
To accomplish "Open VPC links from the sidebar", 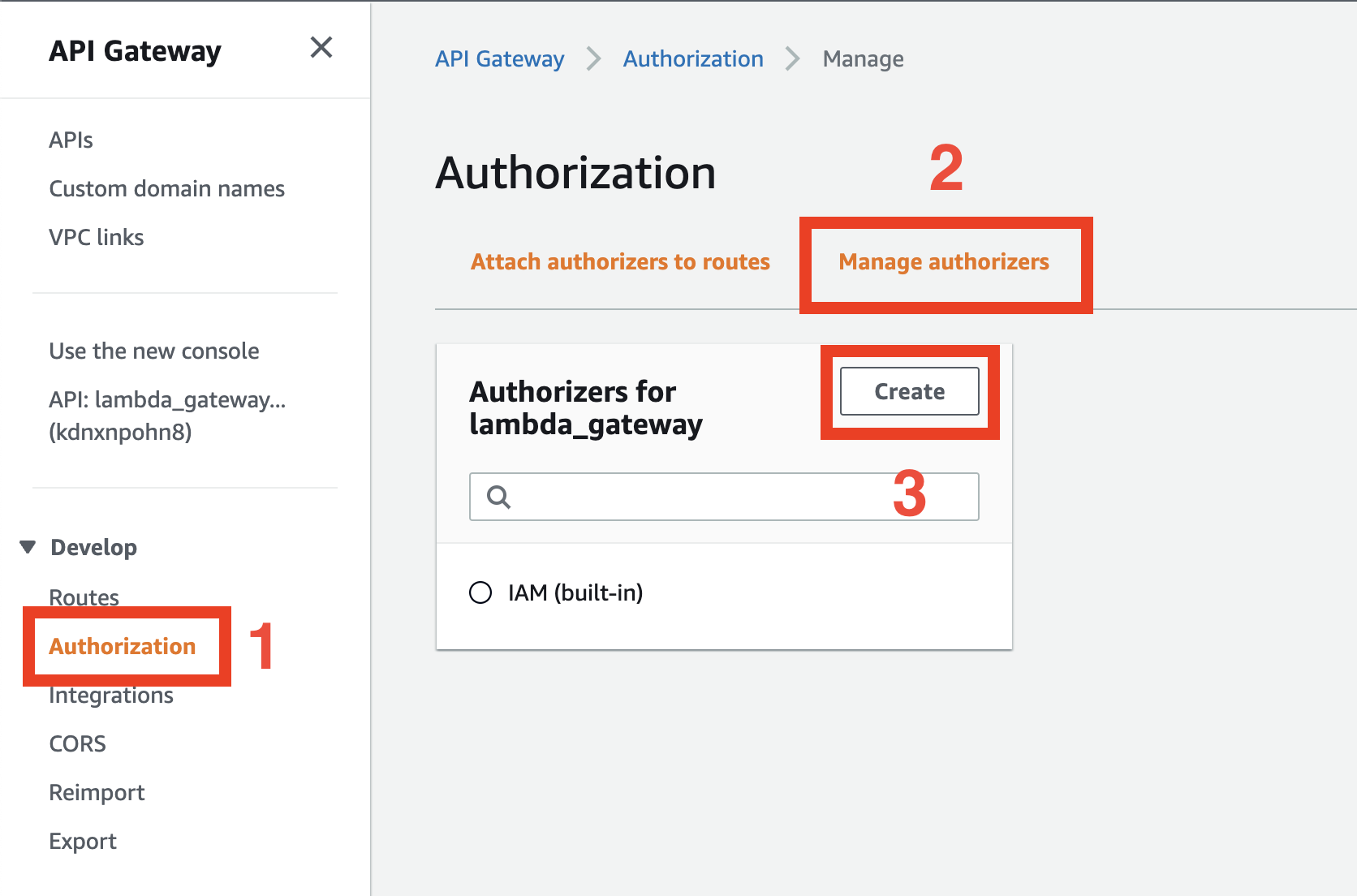I will (96, 237).
